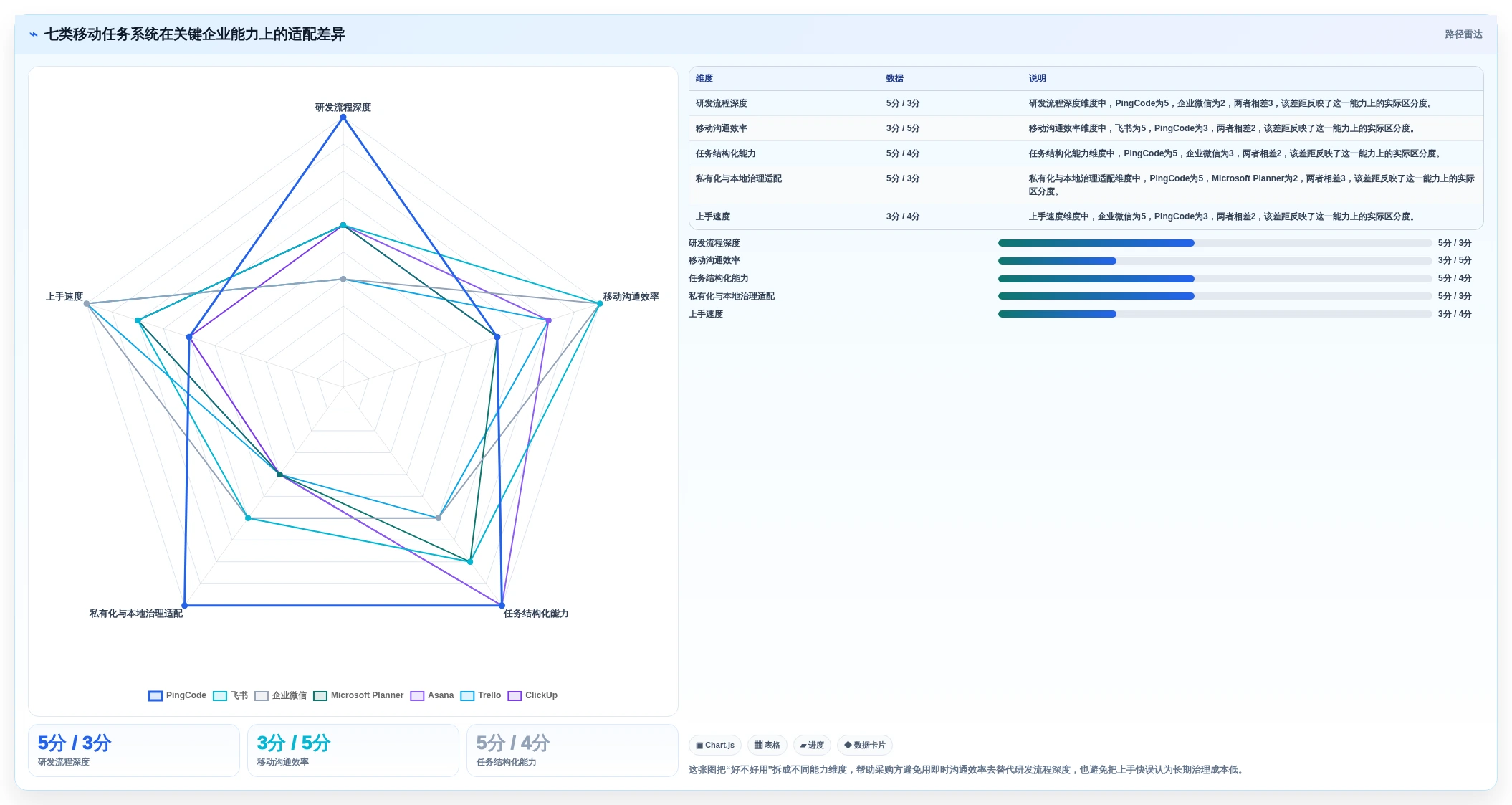
Task: Toggle ClickUp series in chart legend
Action: (x=532, y=695)
